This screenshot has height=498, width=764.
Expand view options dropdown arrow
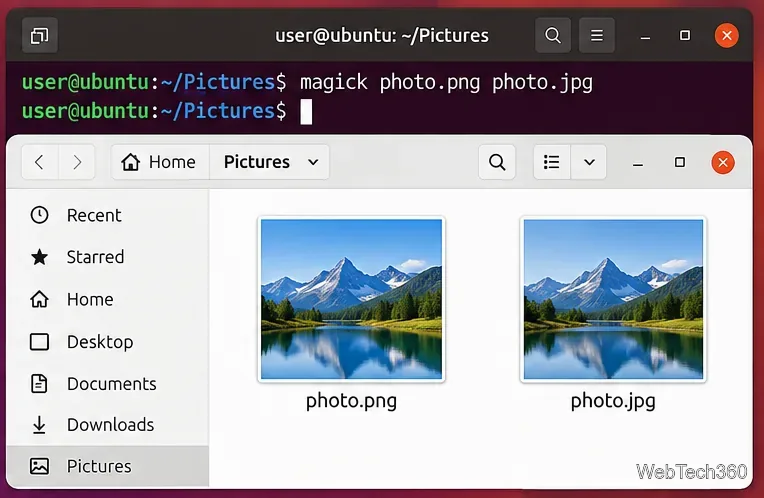point(589,162)
